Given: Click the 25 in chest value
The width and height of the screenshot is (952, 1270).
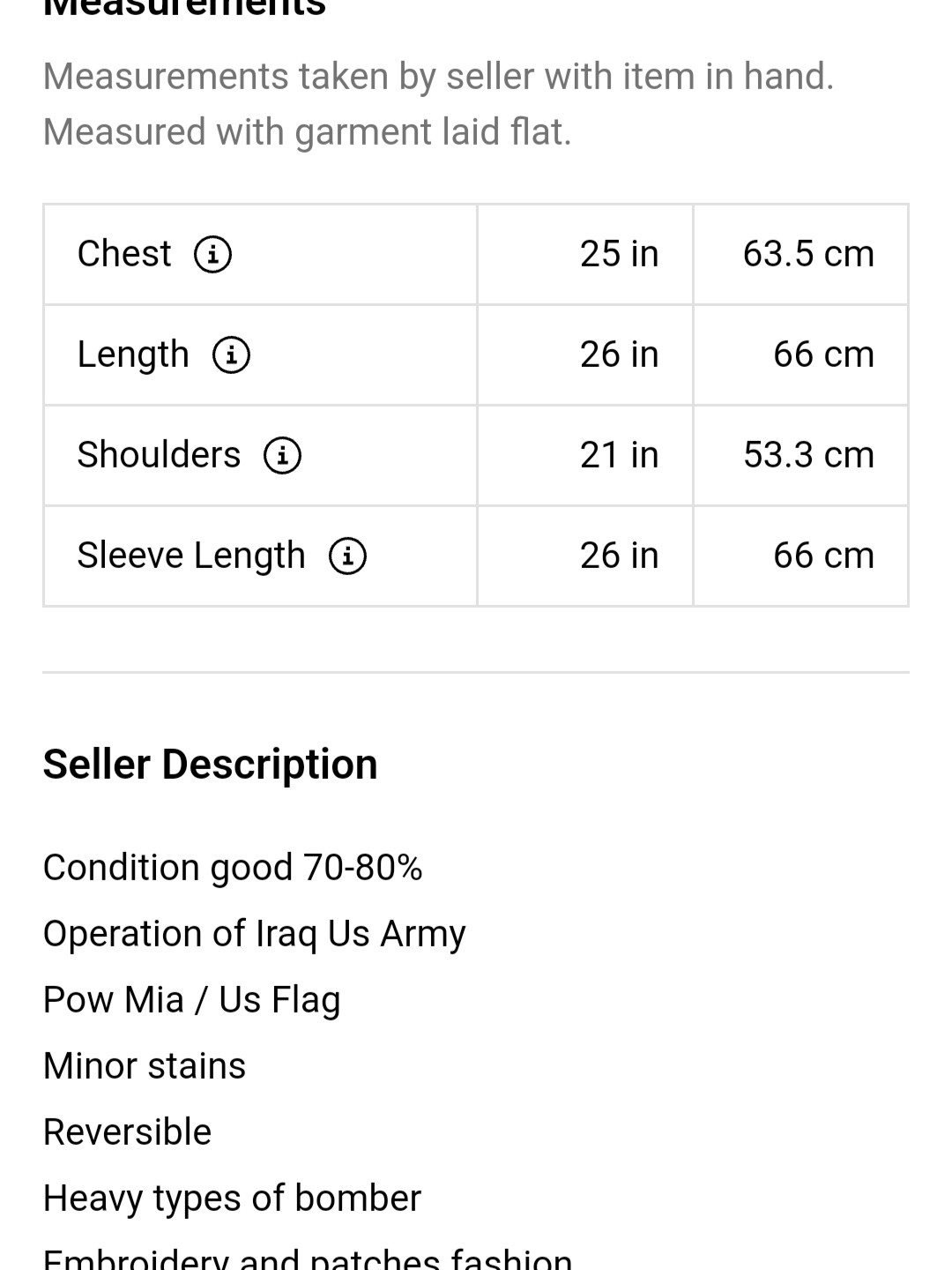Looking at the screenshot, I should pos(619,254).
